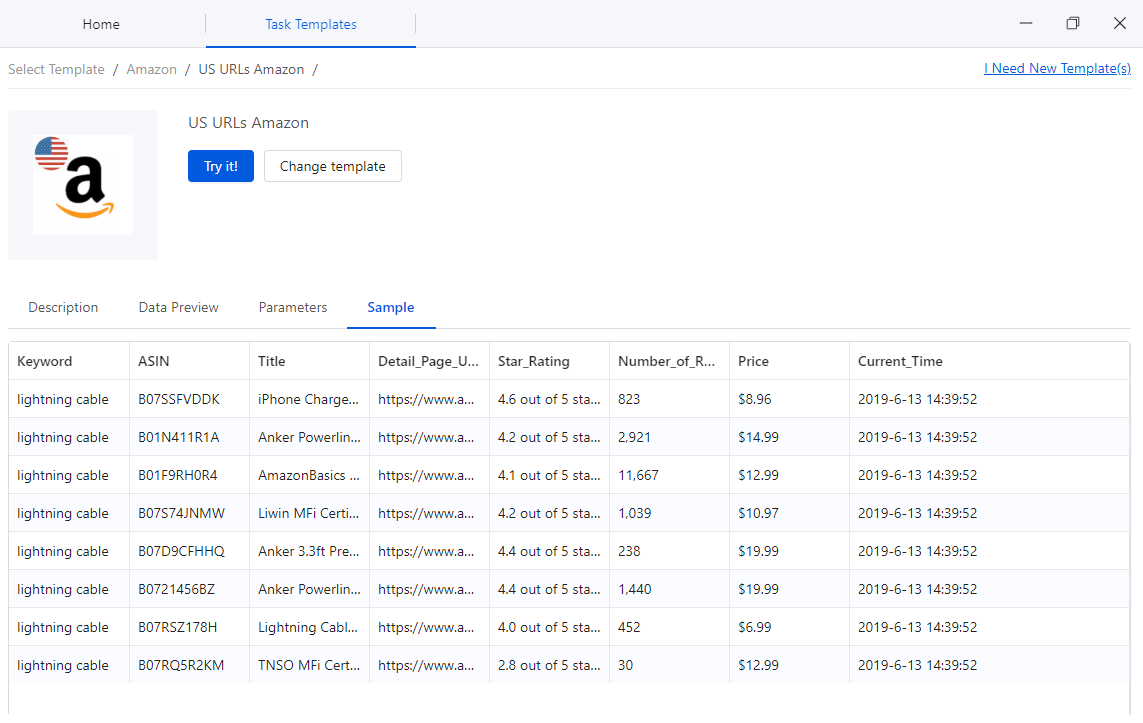Close the application window

(1119, 23)
